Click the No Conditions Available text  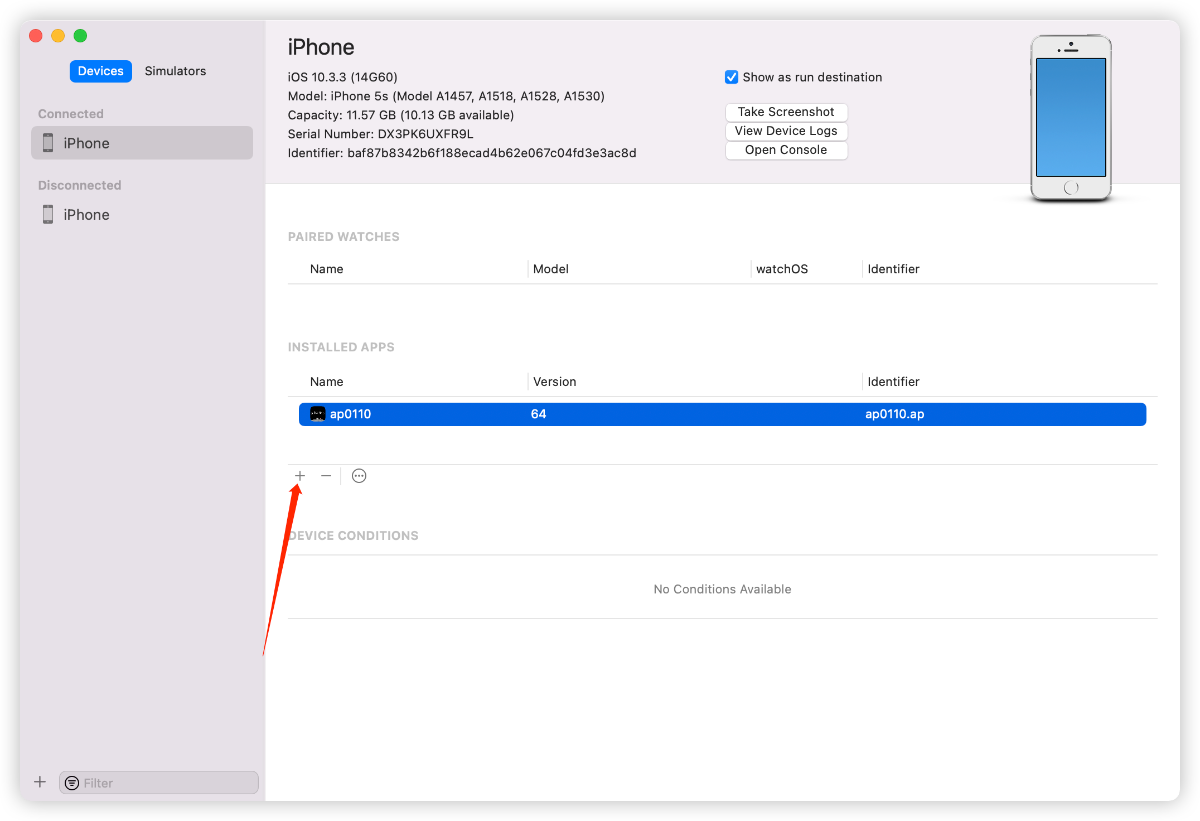click(722, 589)
